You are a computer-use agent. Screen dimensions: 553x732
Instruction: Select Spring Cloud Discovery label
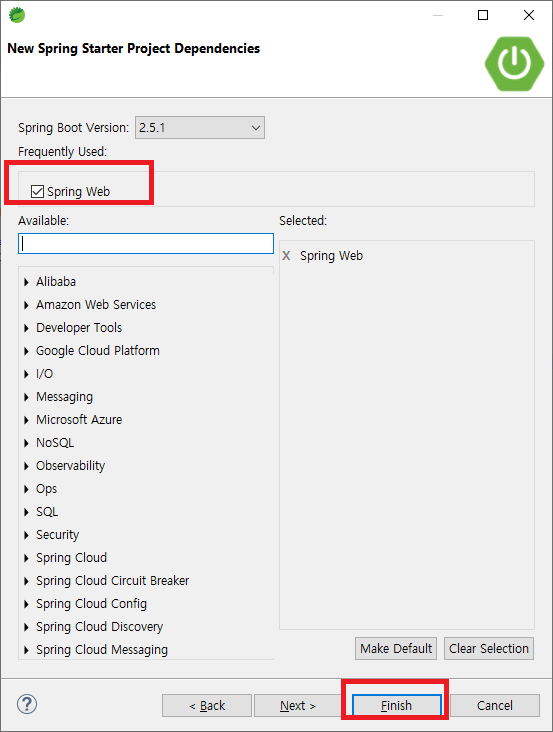[x=99, y=626]
